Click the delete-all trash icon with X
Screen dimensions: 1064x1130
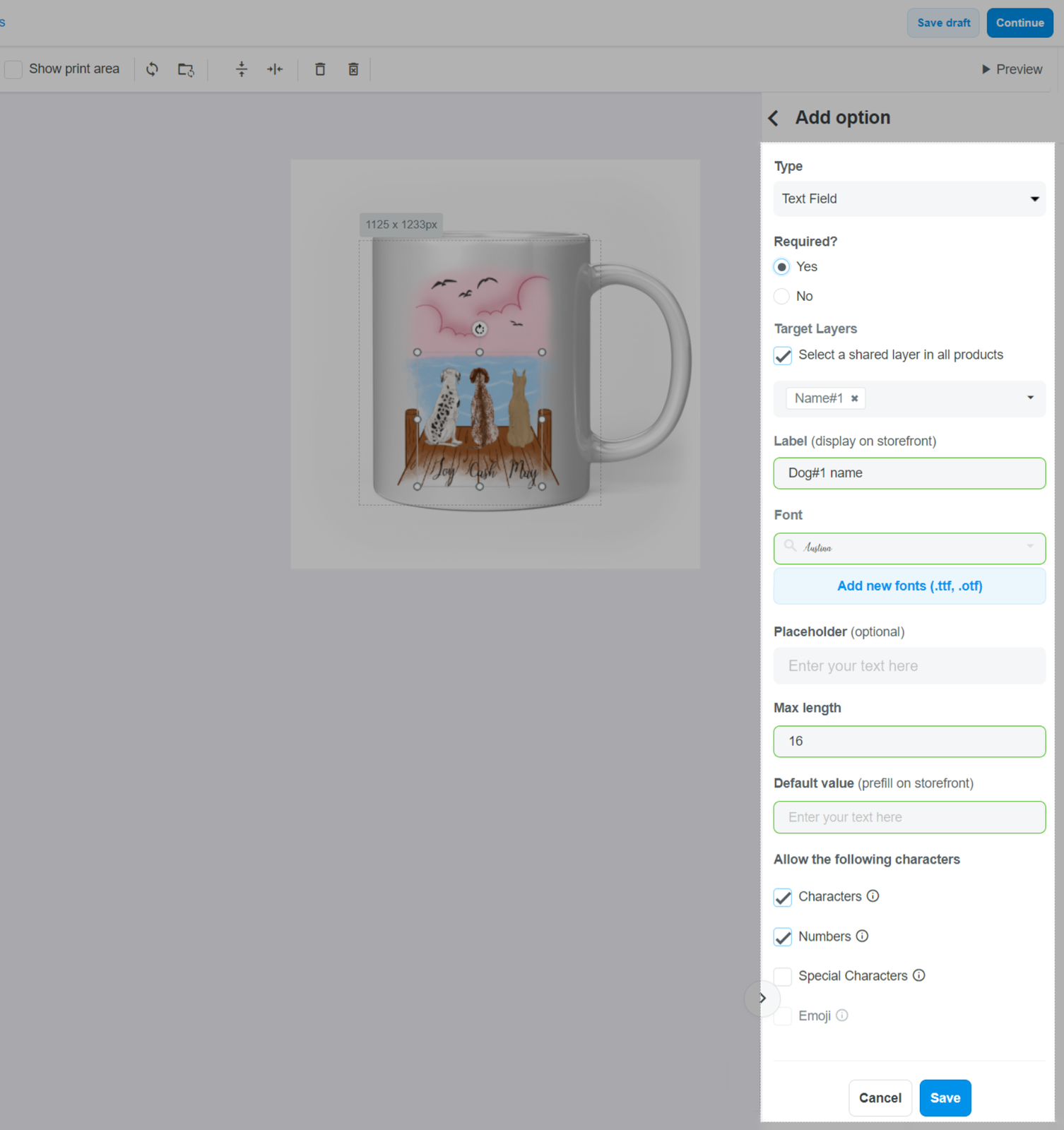(353, 69)
